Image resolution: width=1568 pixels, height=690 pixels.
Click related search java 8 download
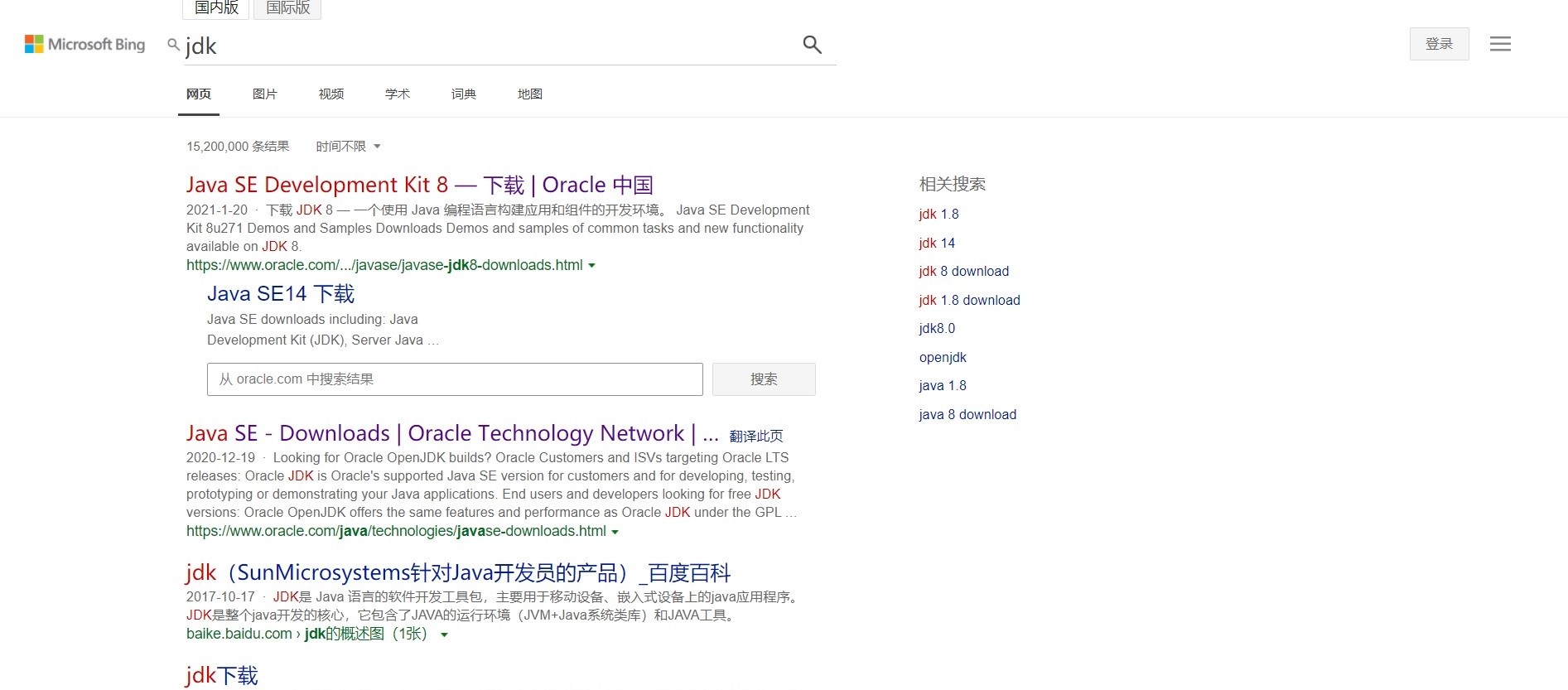[x=967, y=415]
